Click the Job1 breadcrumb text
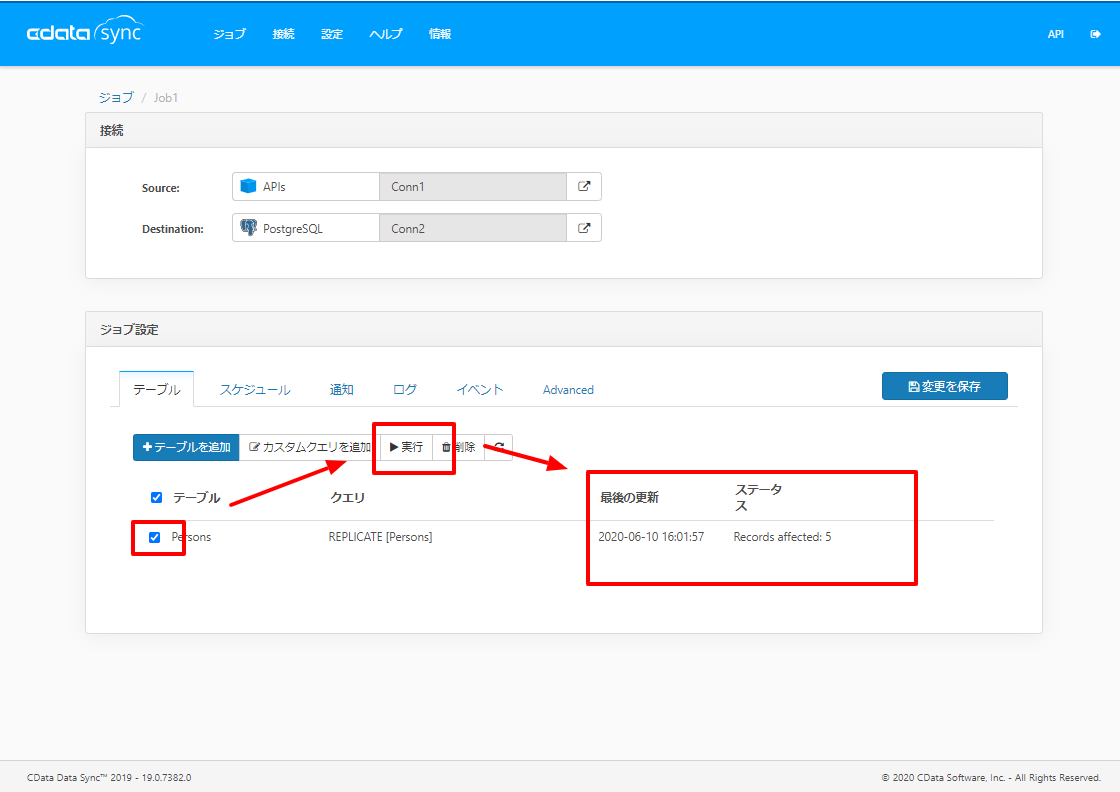Screen dimensions: 1120x792 click(166, 98)
